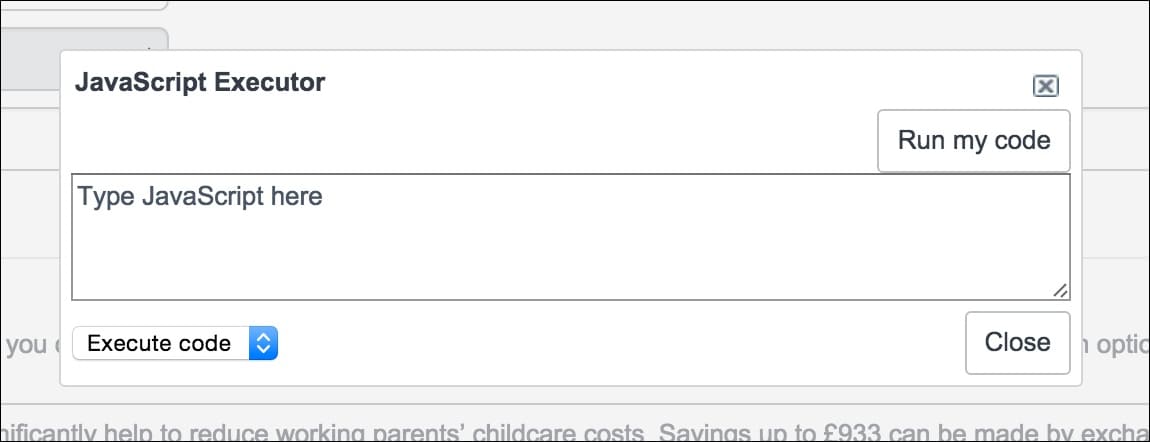The width and height of the screenshot is (1150, 442).
Task: Open the Execute code dropdown
Action: tap(175, 343)
